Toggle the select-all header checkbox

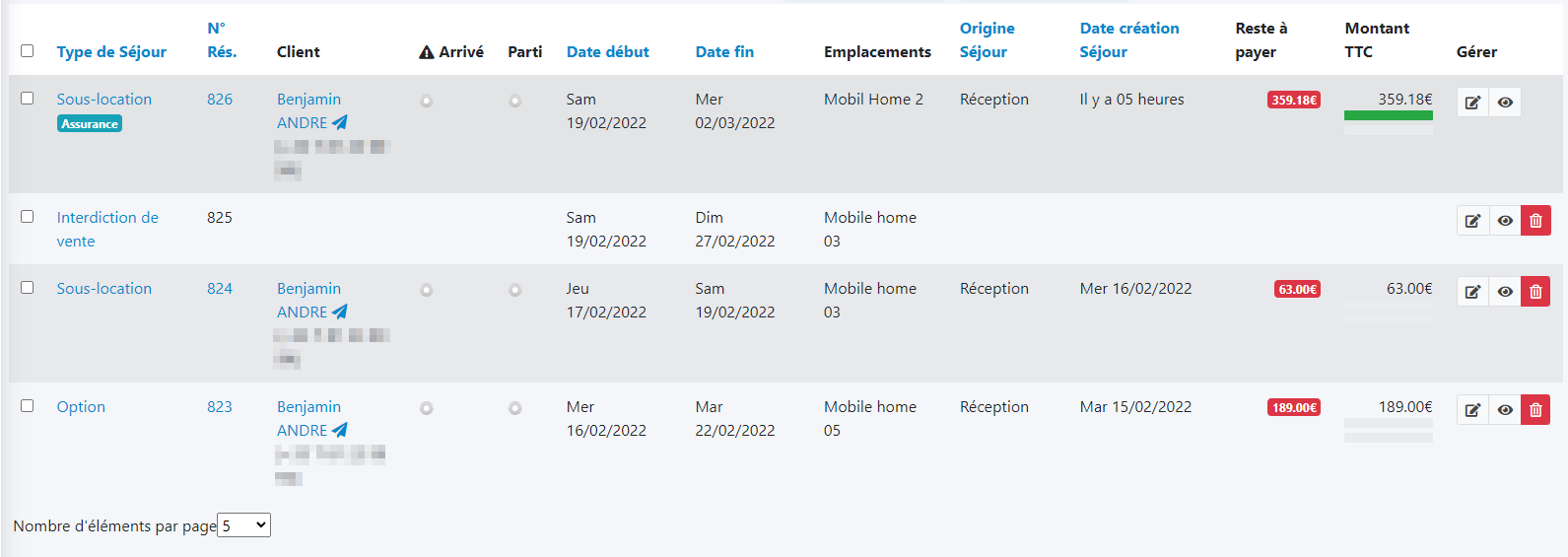(28, 50)
